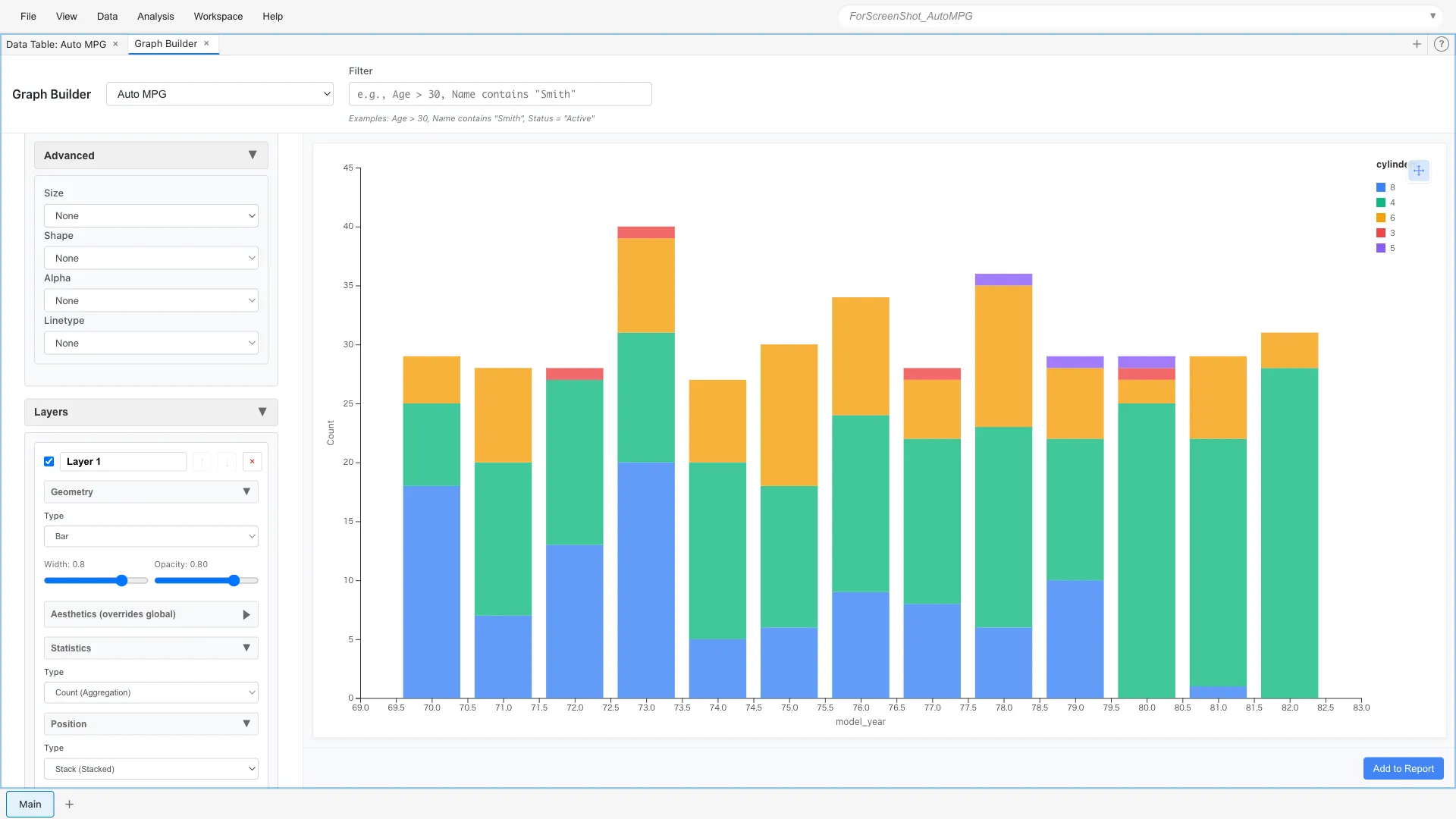This screenshot has width=1456, height=819.
Task: Open the Auto MPG dataset dropdown
Action: pos(220,94)
